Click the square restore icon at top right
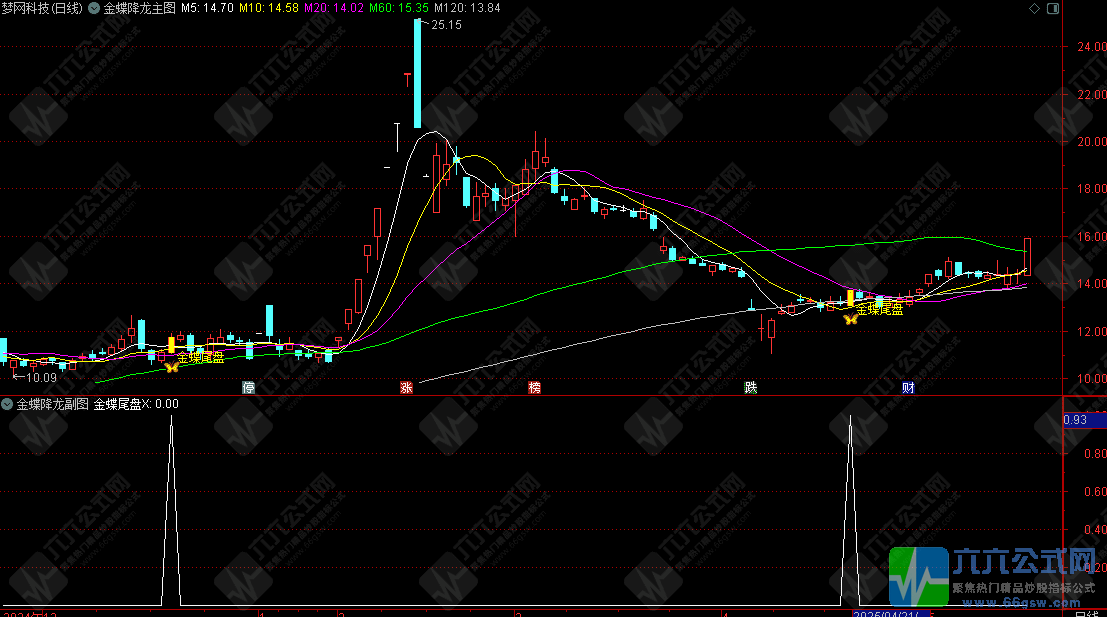Screen dimensions: 1107x617 click(x=1051, y=8)
